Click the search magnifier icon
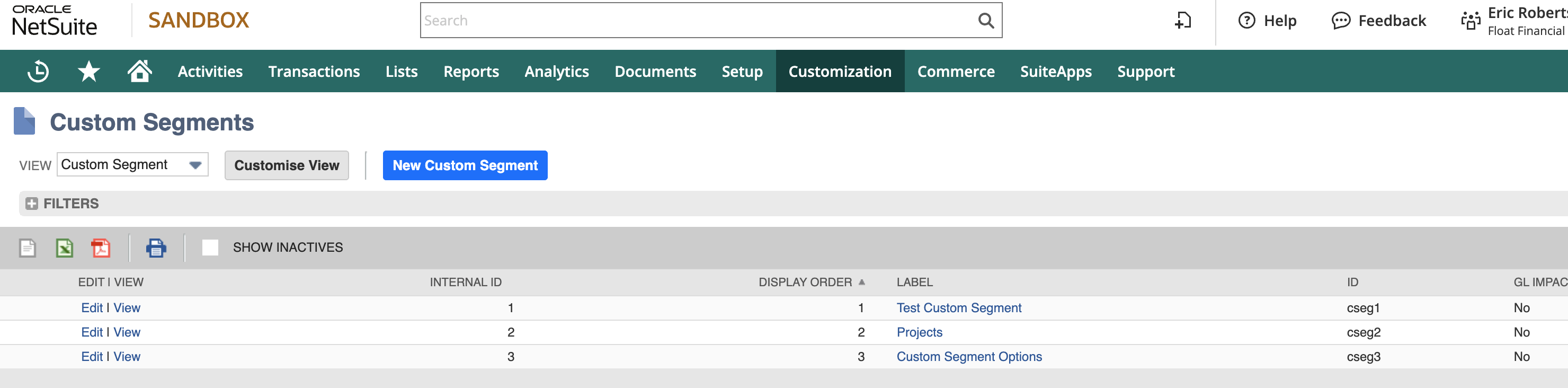Image resolution: width=1568 pixels, height=388 pixels. [x=985, y=21]
